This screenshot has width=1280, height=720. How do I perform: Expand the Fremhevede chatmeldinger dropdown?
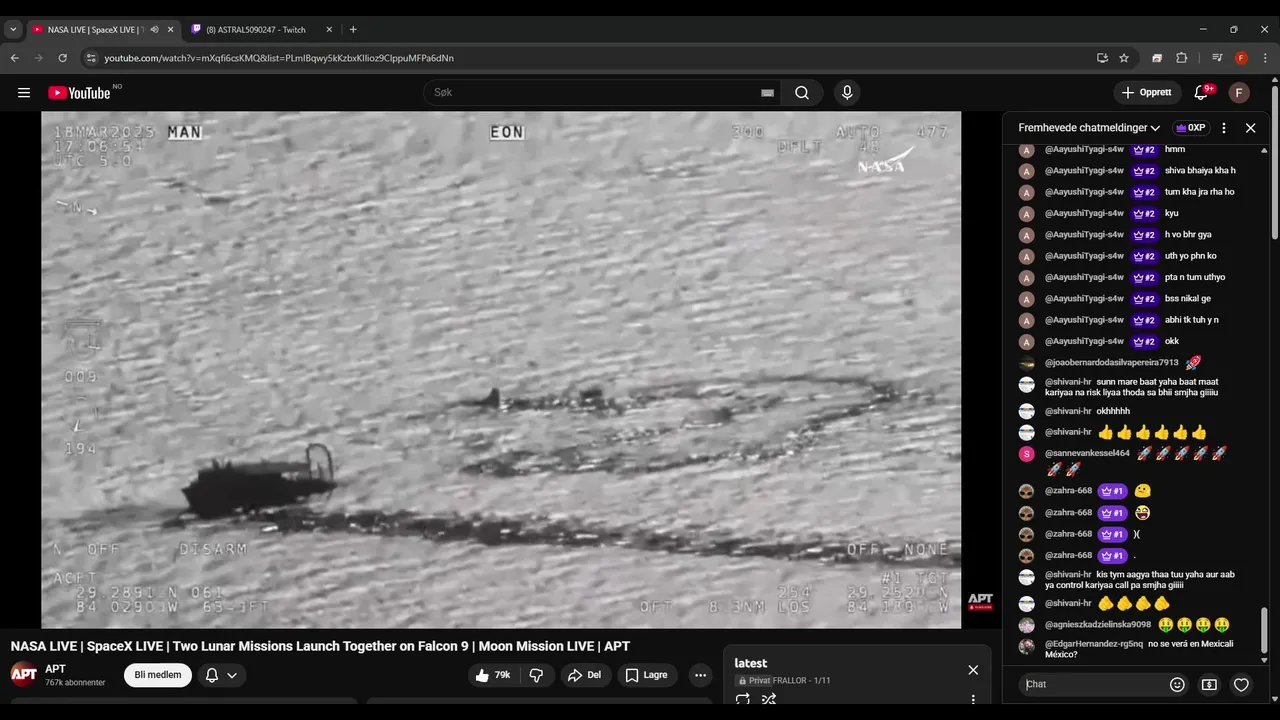tap(1089, 128)
